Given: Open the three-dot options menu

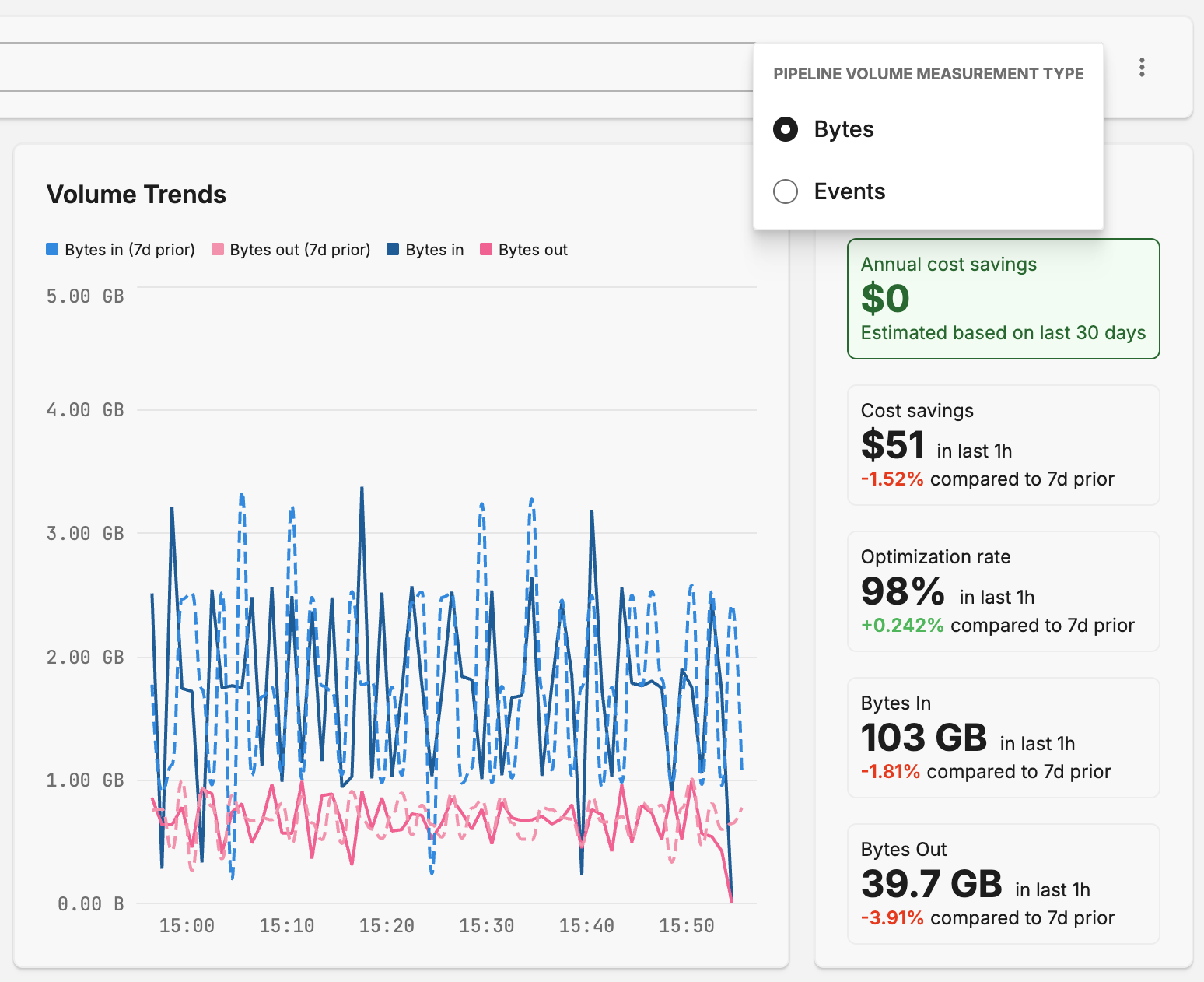Looking at the screenshot, I should coord(1141,68).
